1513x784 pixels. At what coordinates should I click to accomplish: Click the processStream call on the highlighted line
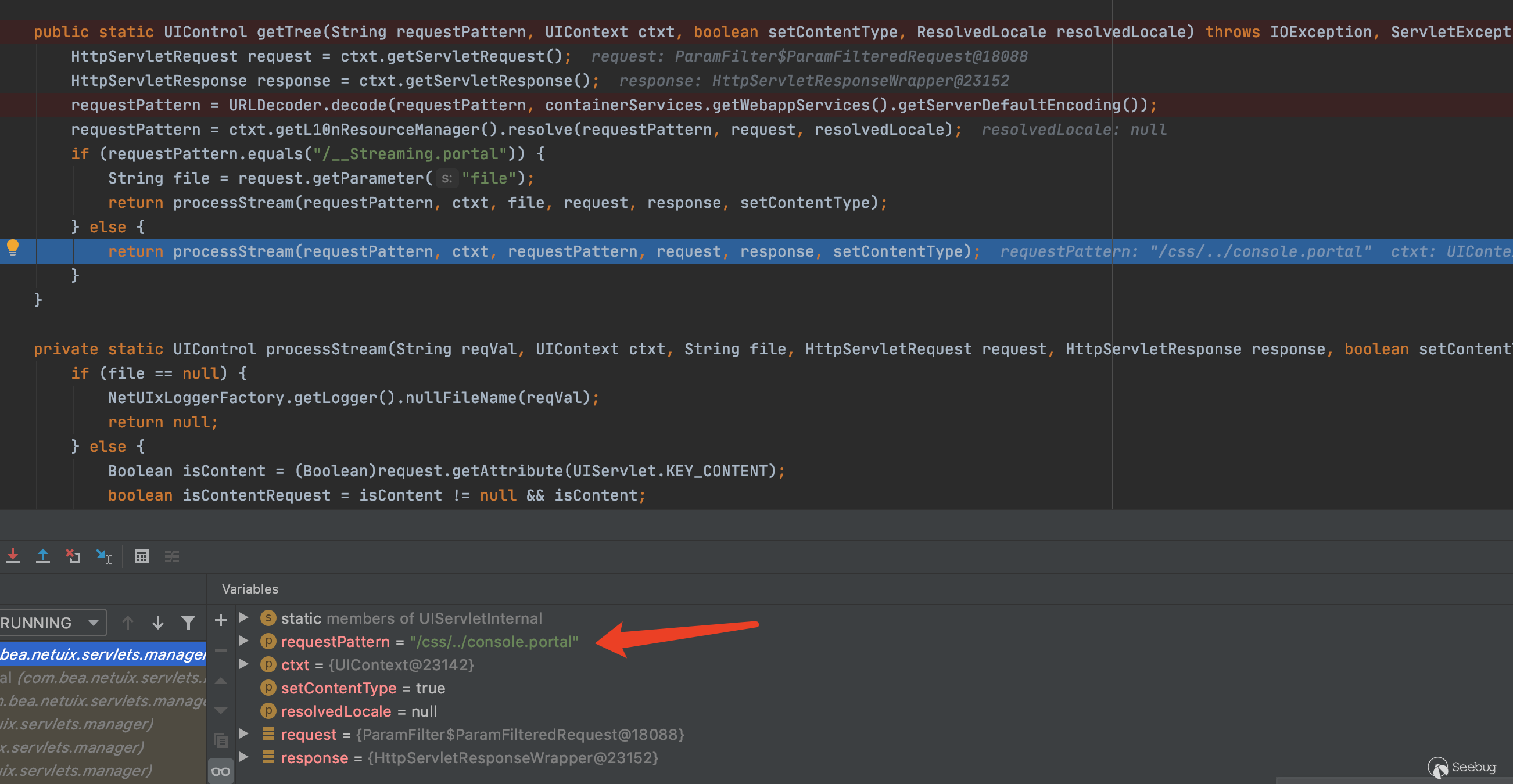coord(232,251)
